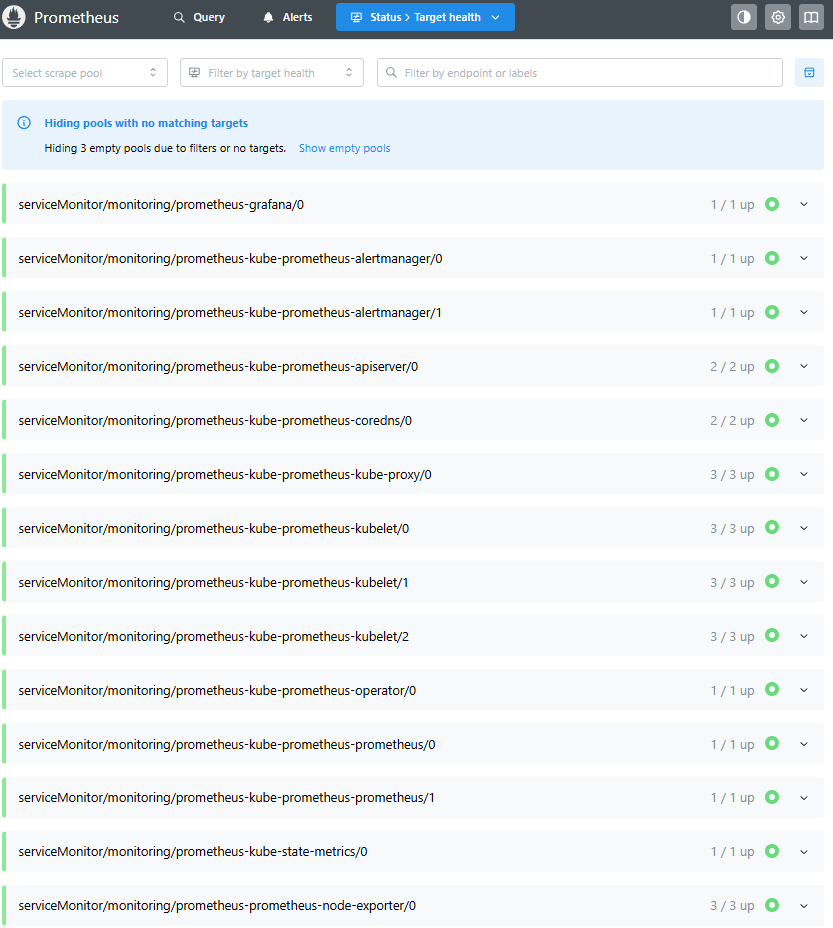Click Show empty pools link

pyautogui.click(x=344, y=148)
